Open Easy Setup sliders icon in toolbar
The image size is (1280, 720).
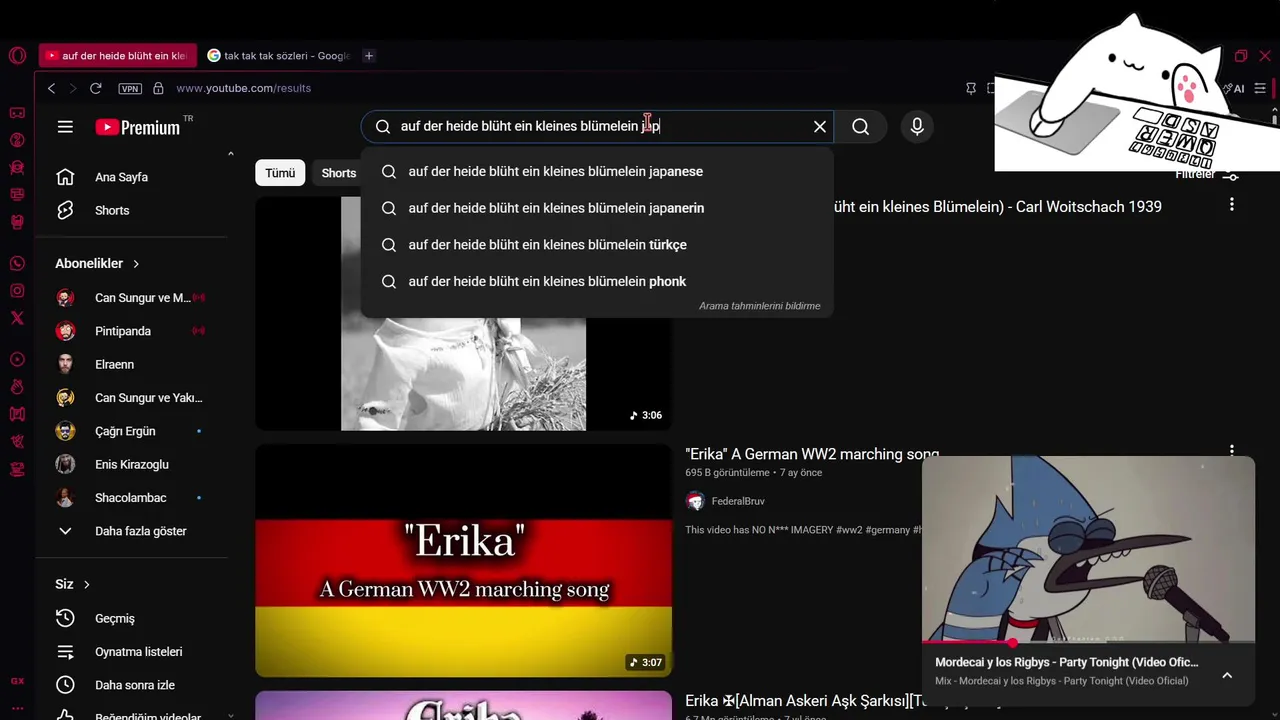[x=1260, y=88]
